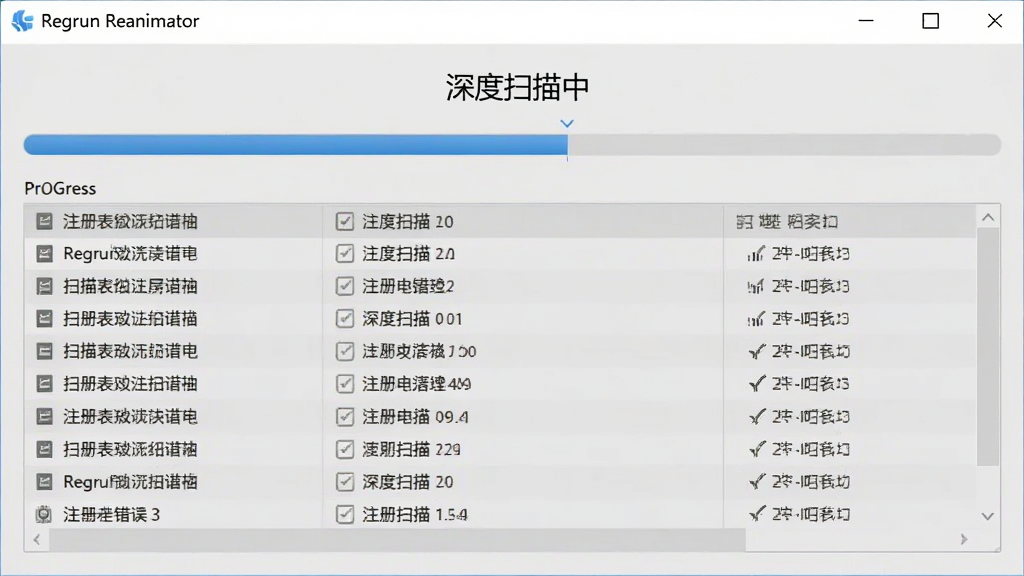The width and height of the screenshot is (1024, 576).
Task: Click the list icon in the 深度扫描 001 row
Action: click(44, 319)
